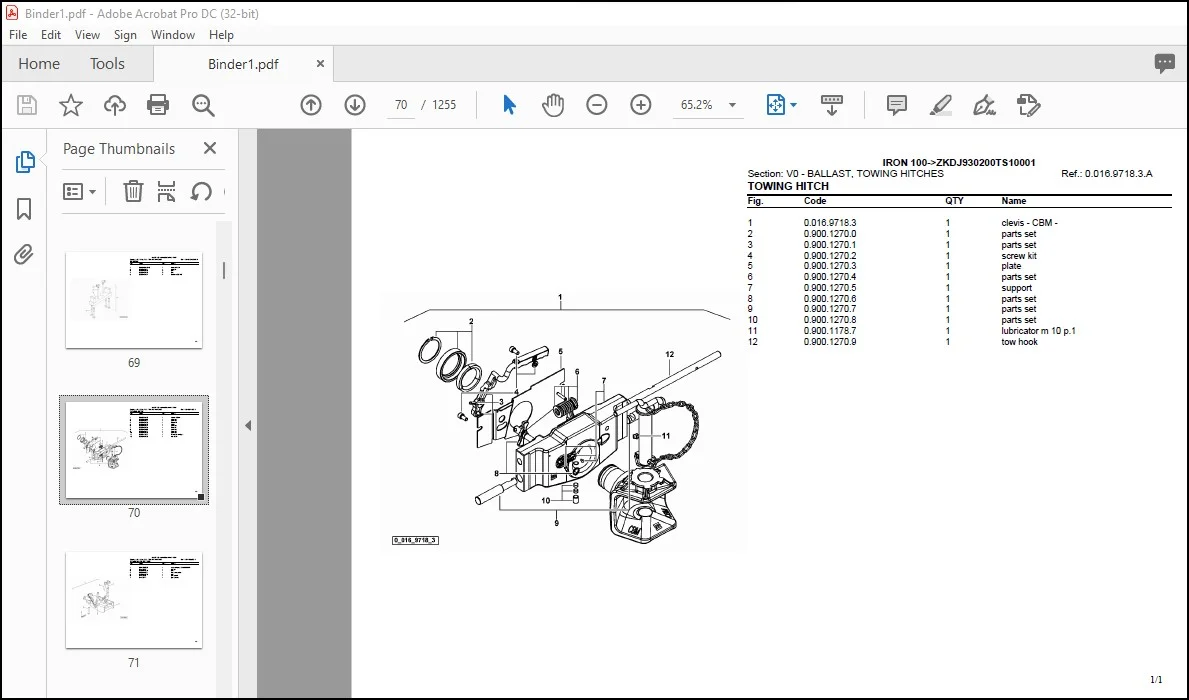Viewport: 1189px width, 700px height.
Task: Open the zoom level 65.2% dropdown
Action: [x=733, y=105]
